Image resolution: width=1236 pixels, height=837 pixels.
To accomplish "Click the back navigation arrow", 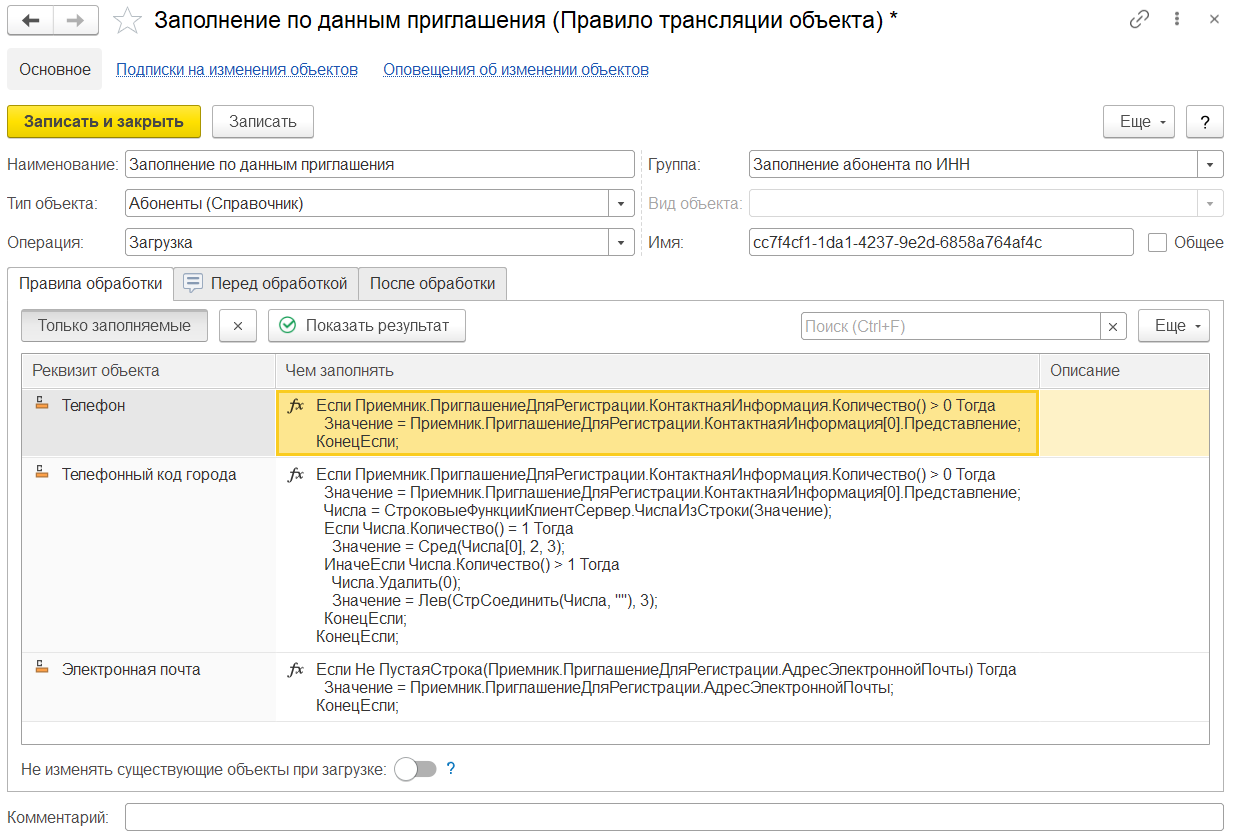I will click(x=30, y=20).
